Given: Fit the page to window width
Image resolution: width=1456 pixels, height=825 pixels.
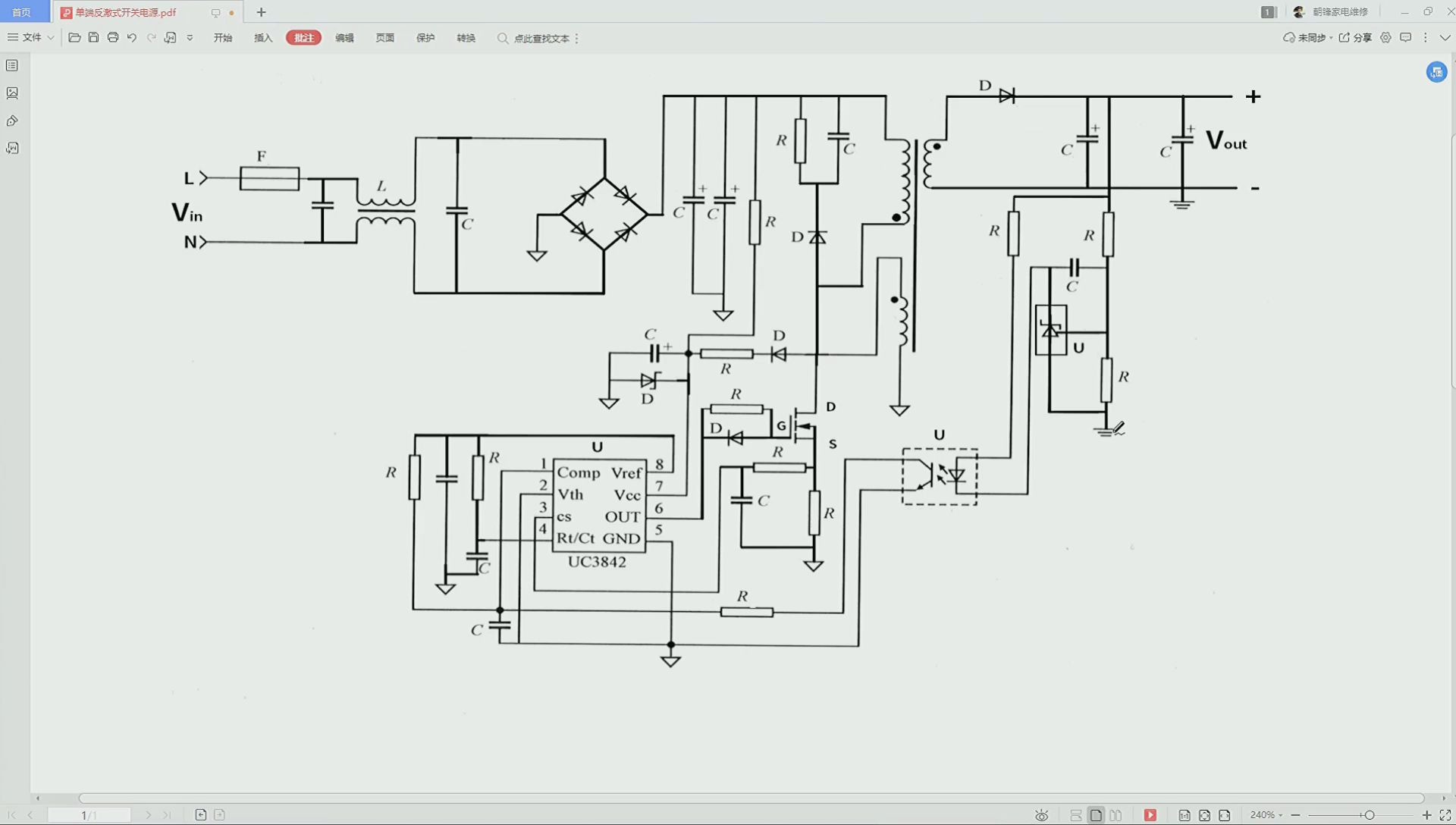Looking at the screenshot, I should pyautogui.click(x=1225, y=816).
